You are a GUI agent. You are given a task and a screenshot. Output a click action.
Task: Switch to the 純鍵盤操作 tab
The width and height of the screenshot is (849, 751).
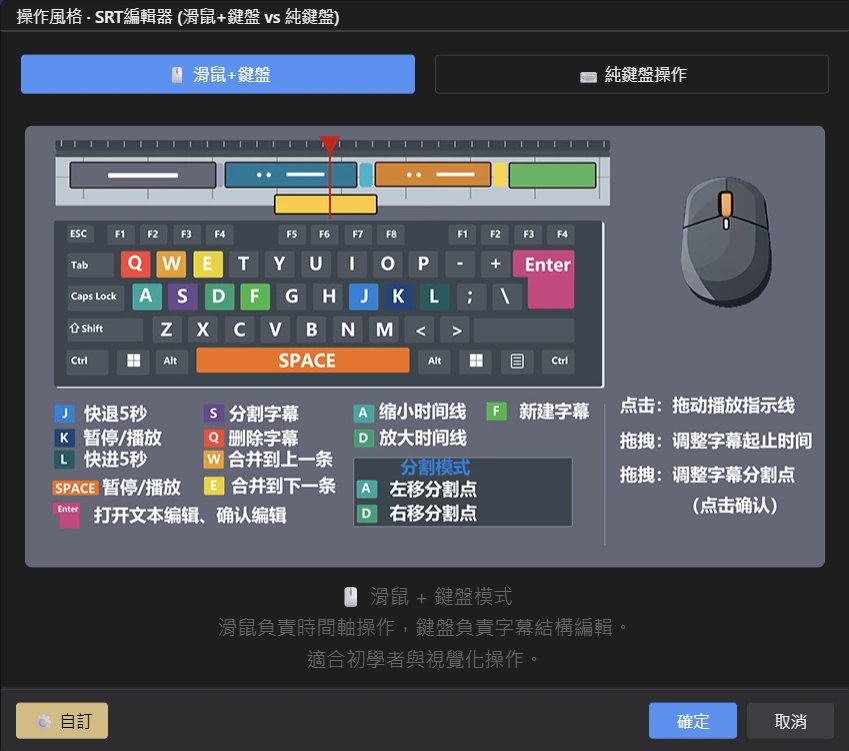click(x=631, y=74)
